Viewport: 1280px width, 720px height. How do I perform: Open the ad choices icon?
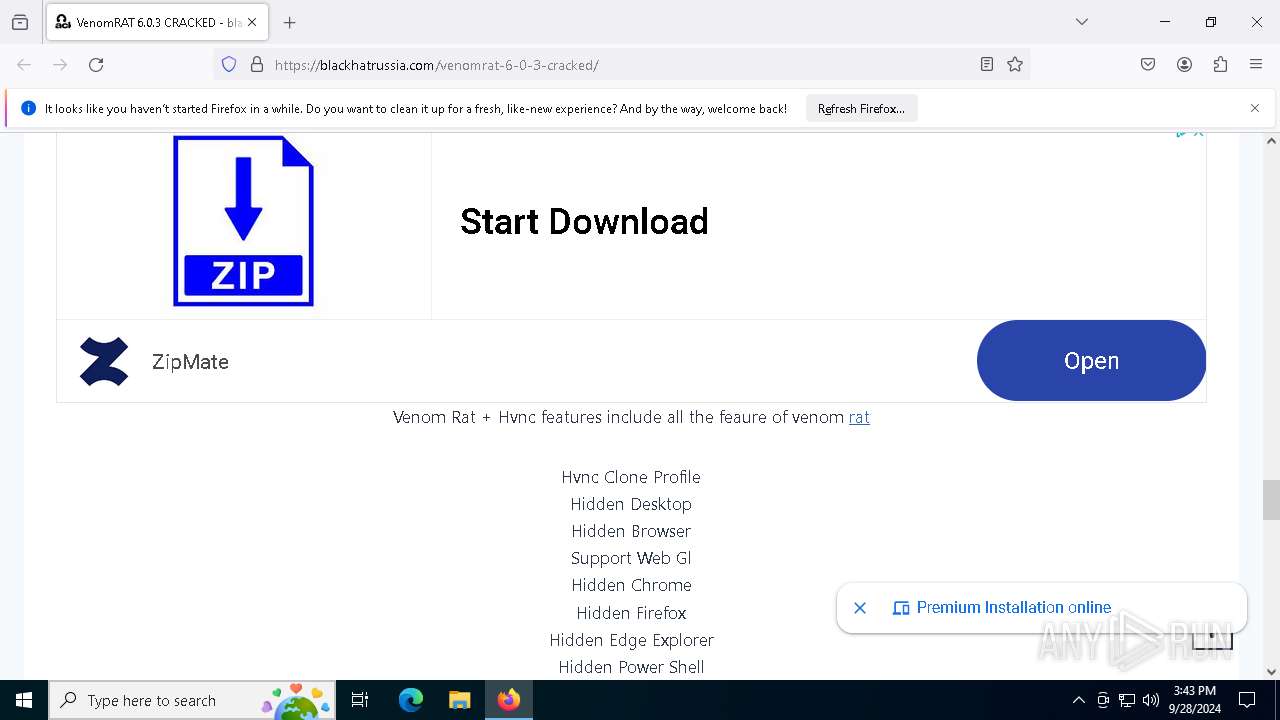tap(1182, 132)
